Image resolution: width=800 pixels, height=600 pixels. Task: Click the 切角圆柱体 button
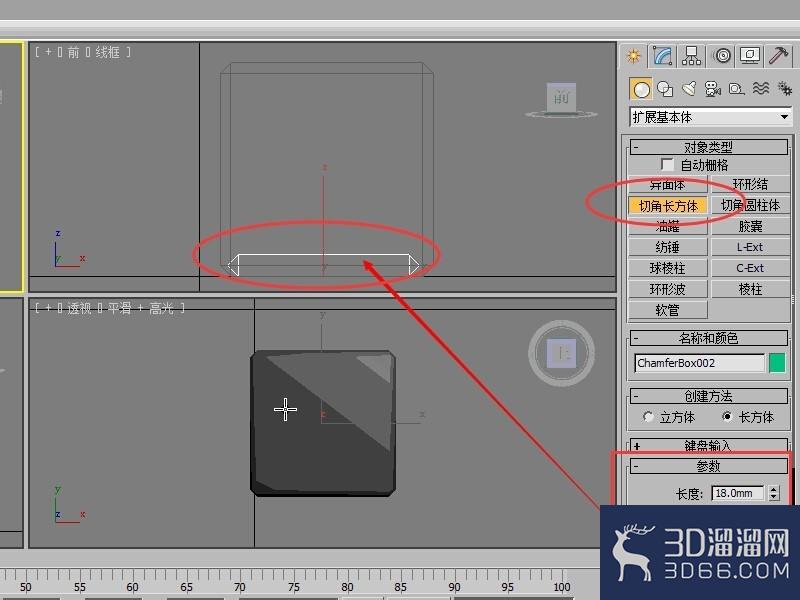tap(750, 206)
